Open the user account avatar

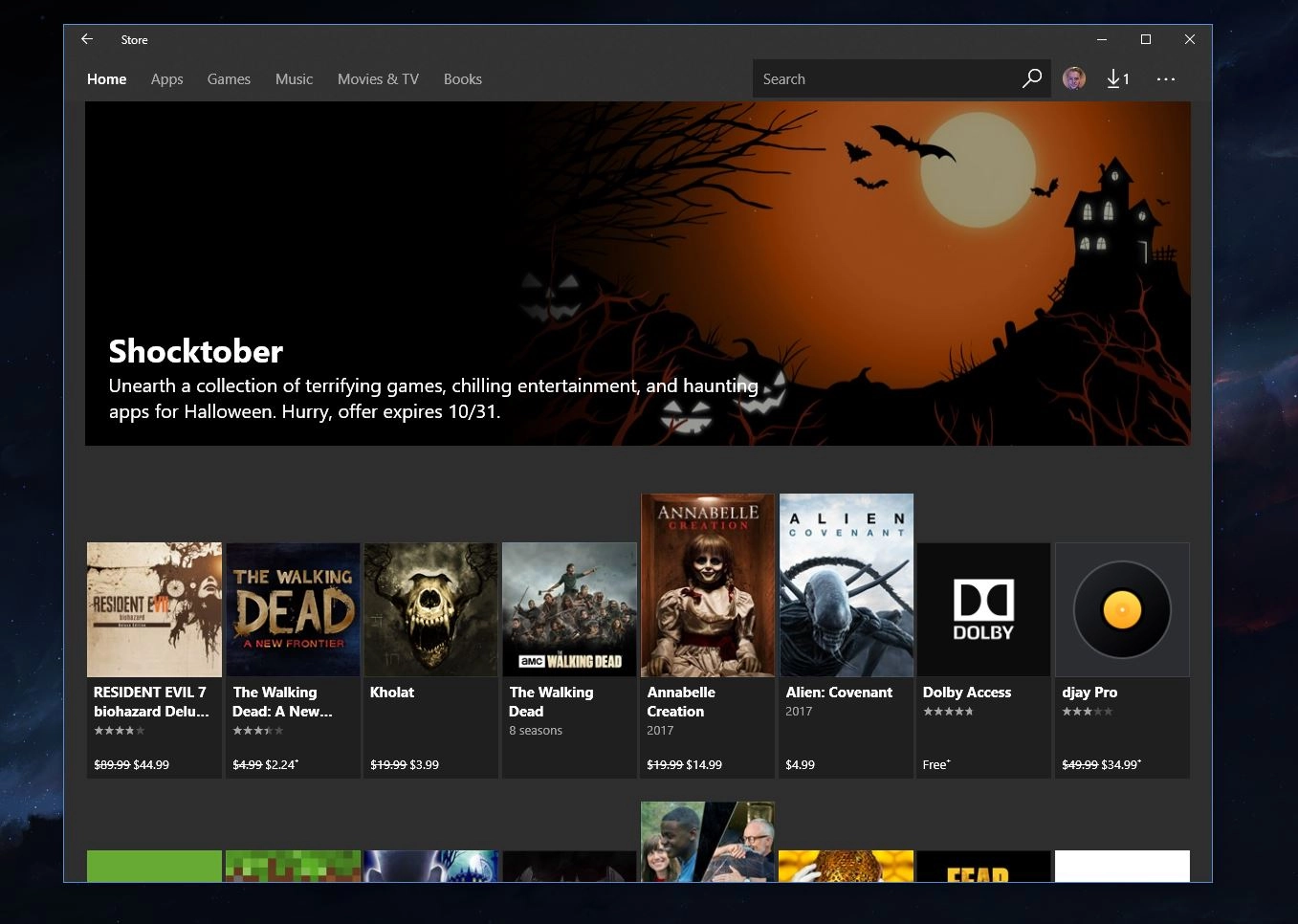(x=1074, y=78)
